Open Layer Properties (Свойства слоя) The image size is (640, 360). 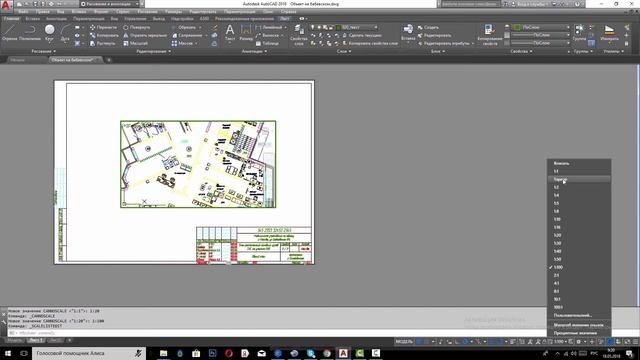point(299,35)
